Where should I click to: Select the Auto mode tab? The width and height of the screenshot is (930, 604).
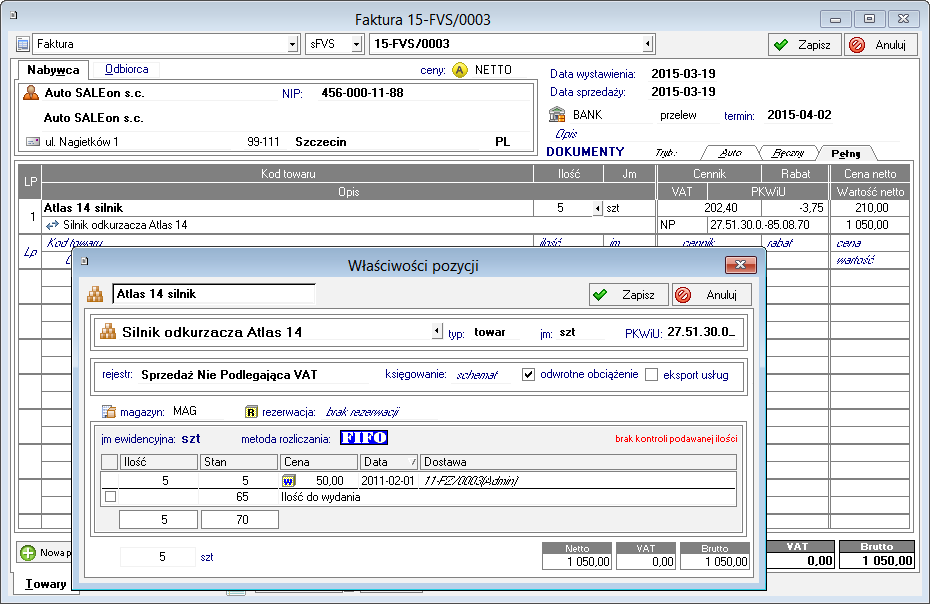coord(730,153)
